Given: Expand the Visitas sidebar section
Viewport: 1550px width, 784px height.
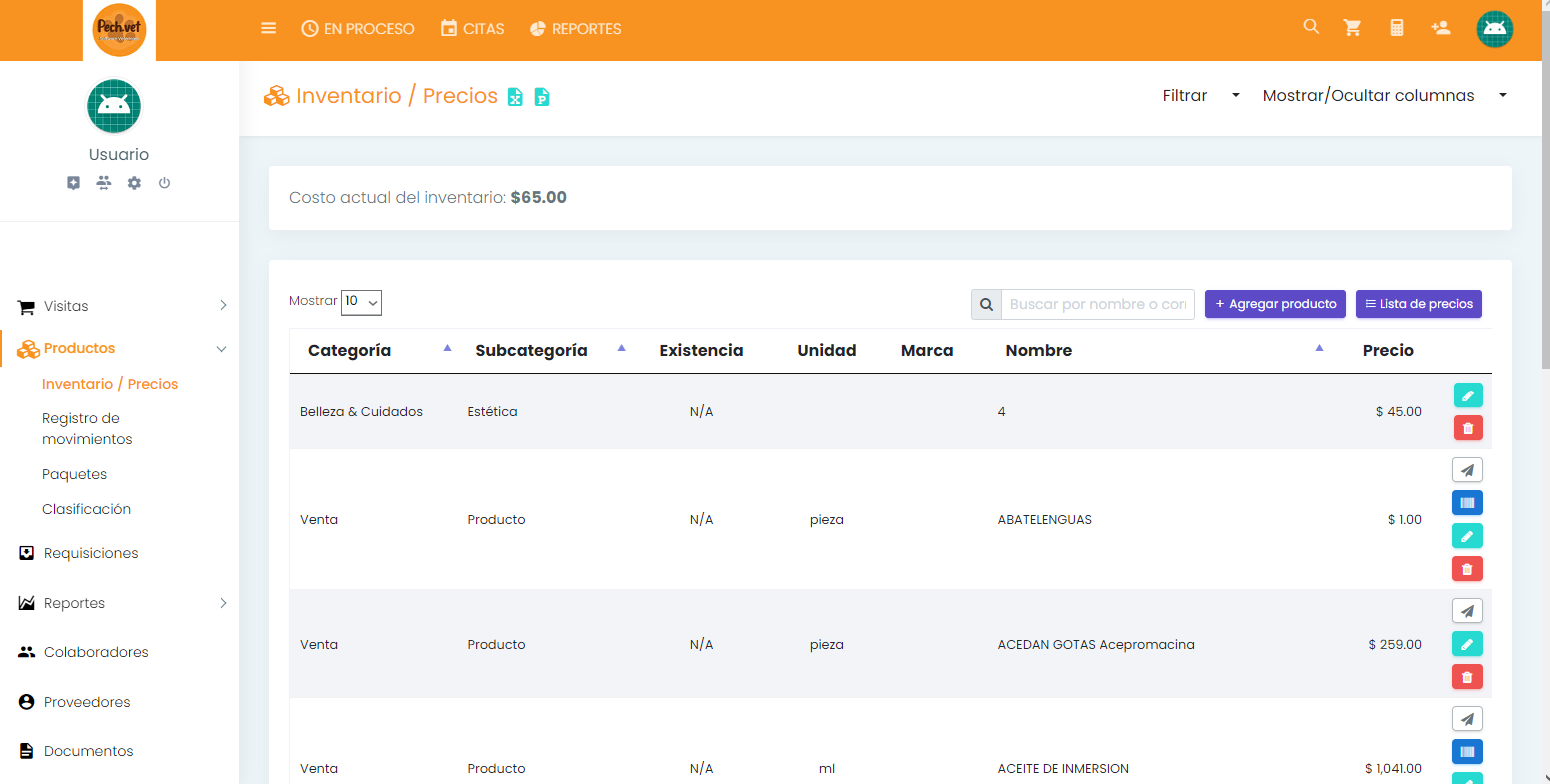Looking at the screenshot, I should coord(120,306).
